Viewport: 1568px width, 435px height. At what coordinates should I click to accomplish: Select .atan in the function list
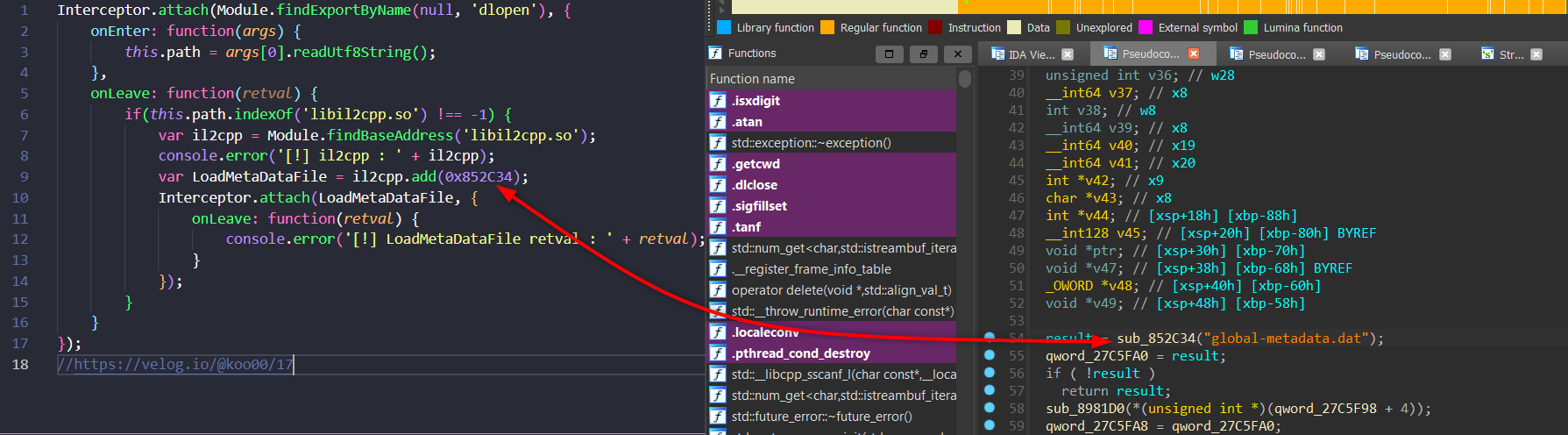click(x=833, y=121)
